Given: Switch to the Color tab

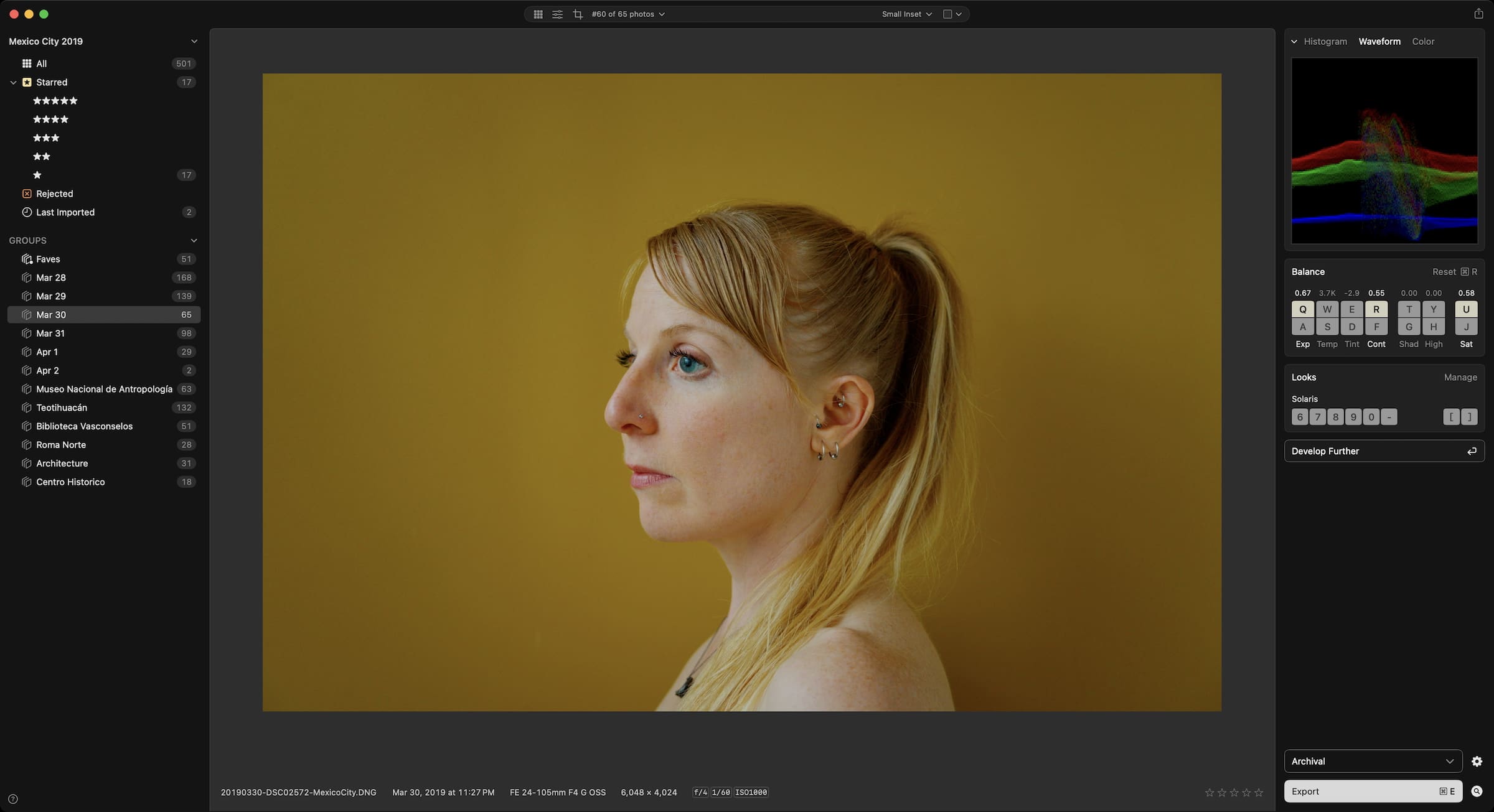Looking at the screenshot, I should pos(1423,42).
